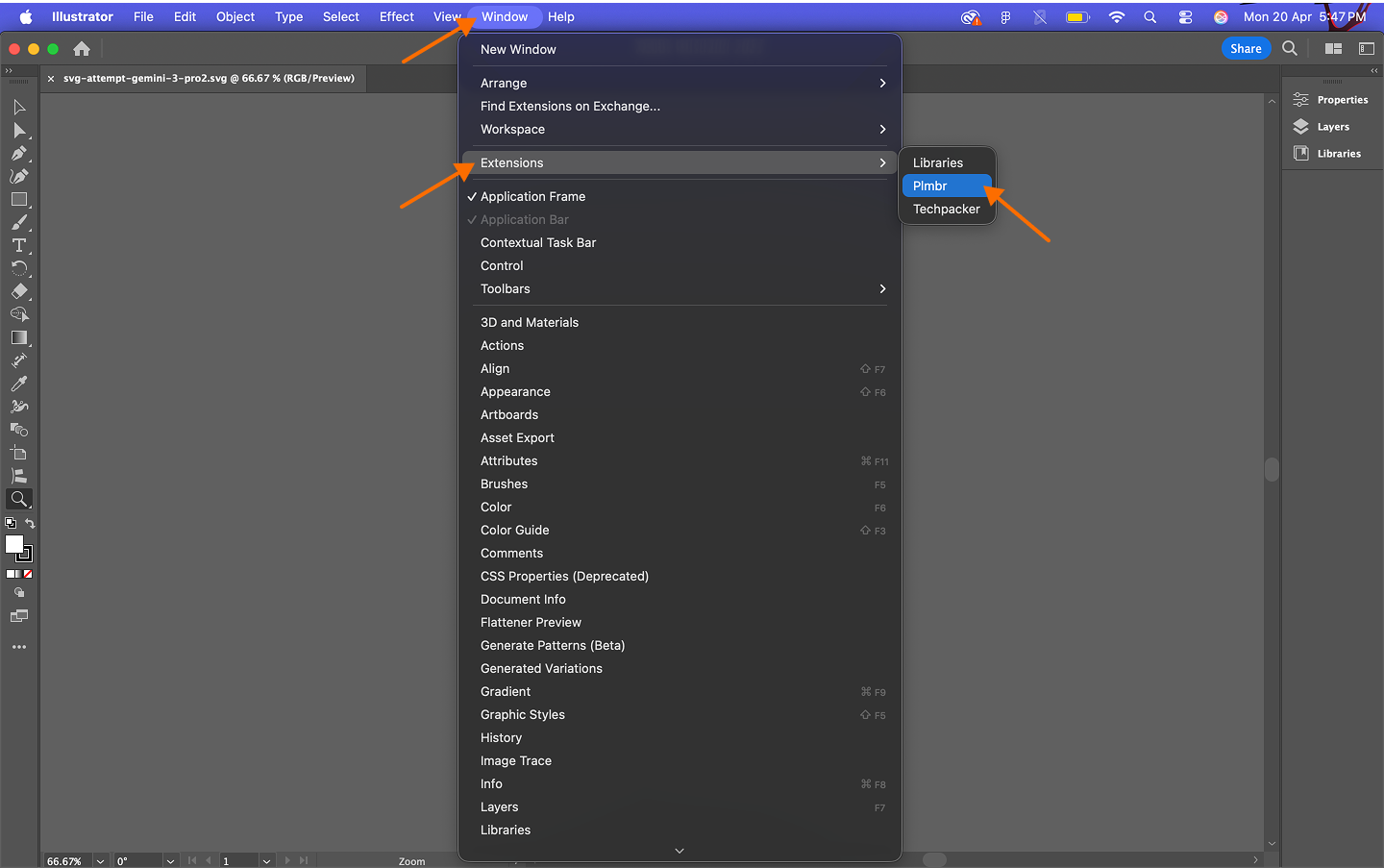Image resolution: width=1384 pixels, height=868 pixels.
Task: Click the Share button
Action: tap(1246, 47)
